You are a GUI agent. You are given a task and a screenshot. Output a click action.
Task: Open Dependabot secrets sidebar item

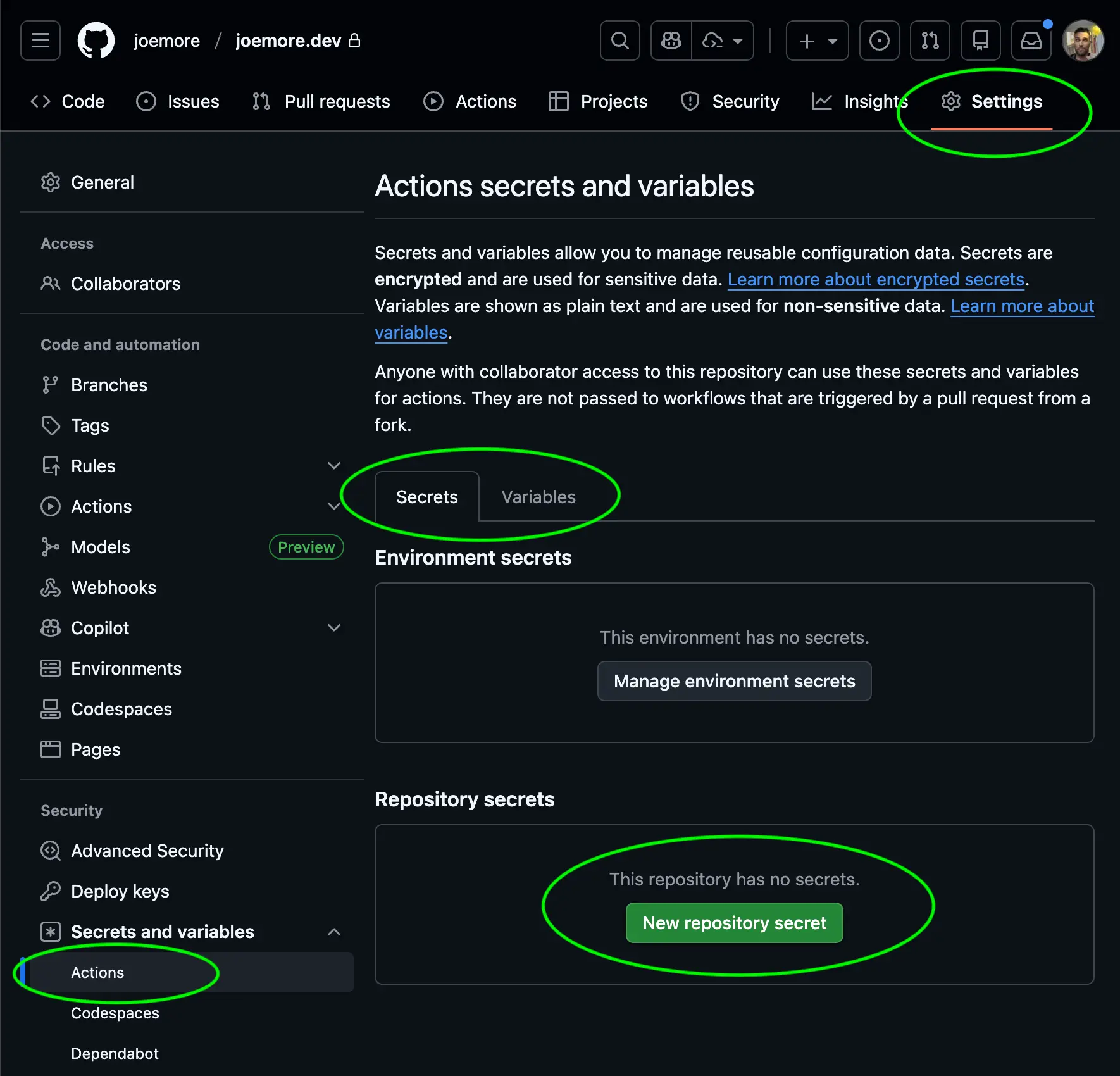(115, 1053)
